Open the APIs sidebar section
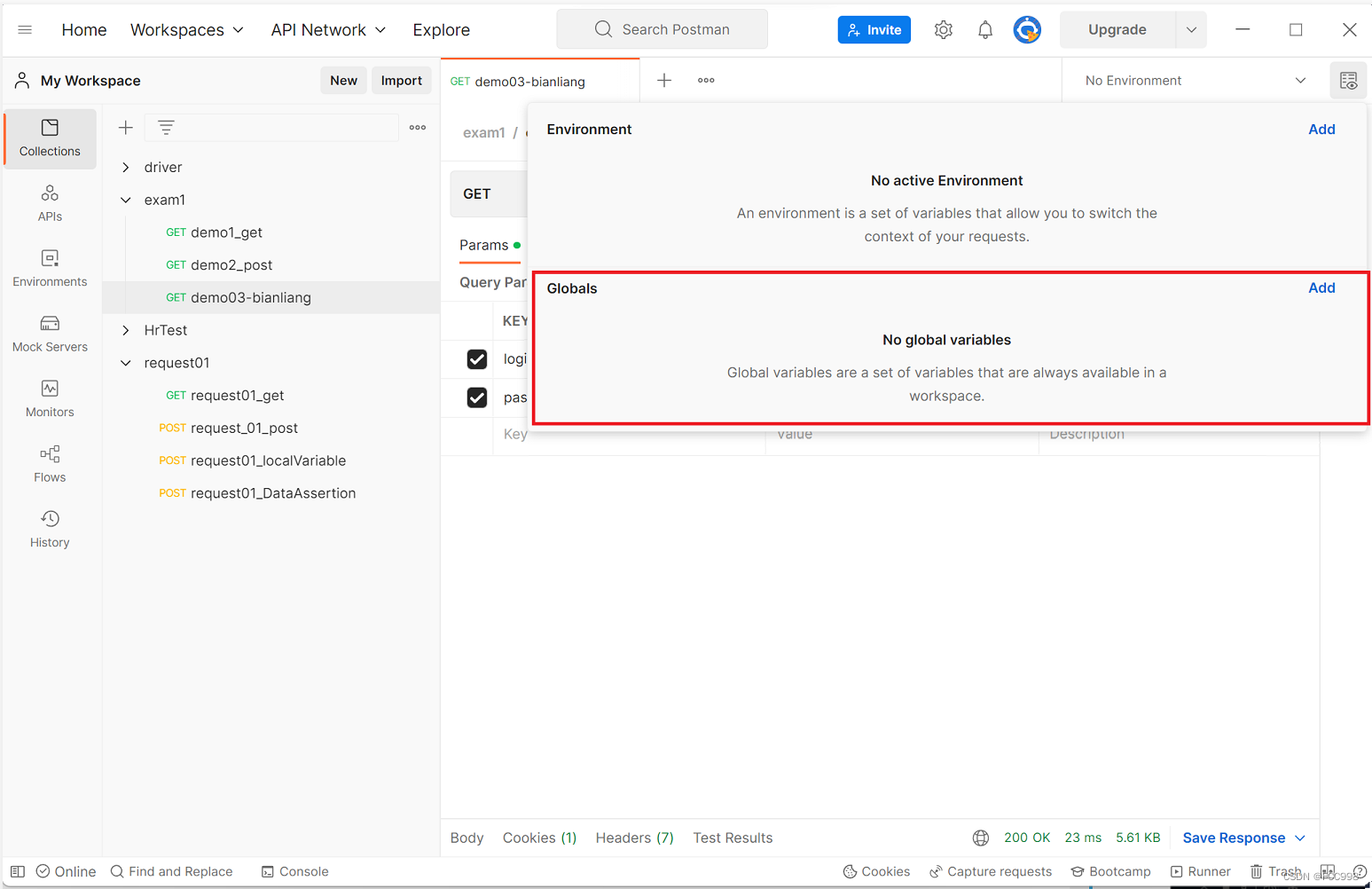This screenshot has height=889, width=1372. (x=50, y=203)
